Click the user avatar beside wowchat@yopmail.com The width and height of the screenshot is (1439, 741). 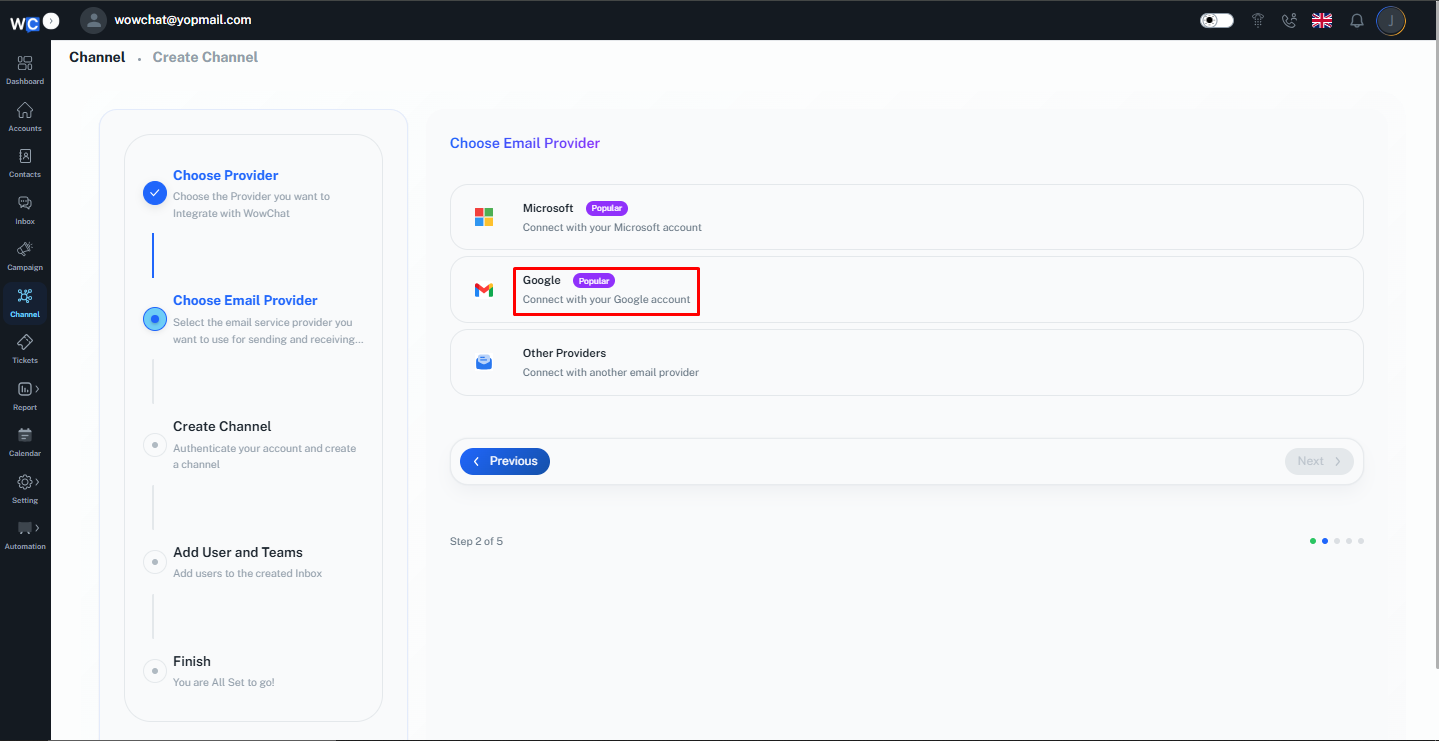(x=93, y=20)
